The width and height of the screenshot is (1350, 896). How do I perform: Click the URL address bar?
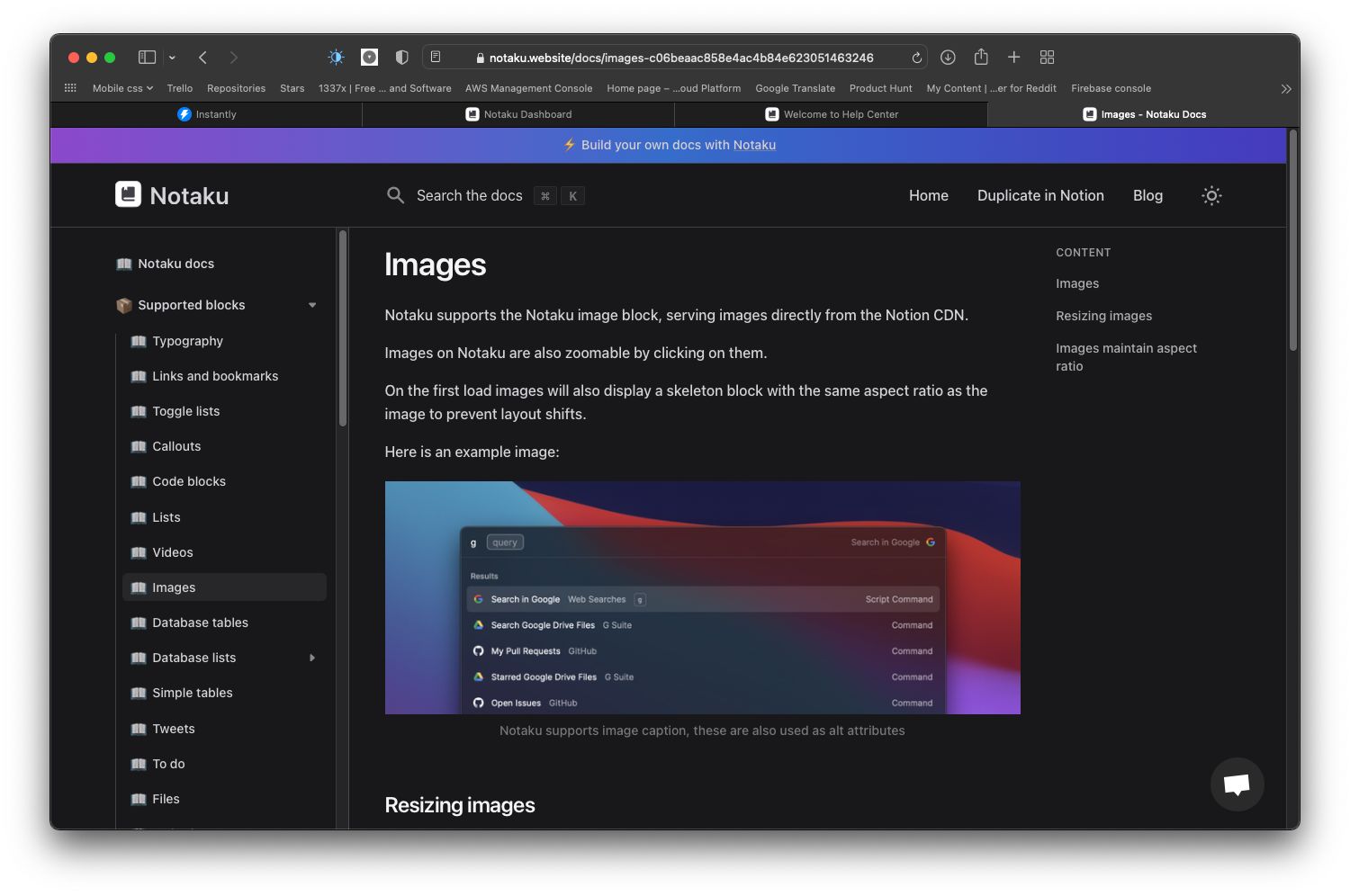(x=675, y=58)
